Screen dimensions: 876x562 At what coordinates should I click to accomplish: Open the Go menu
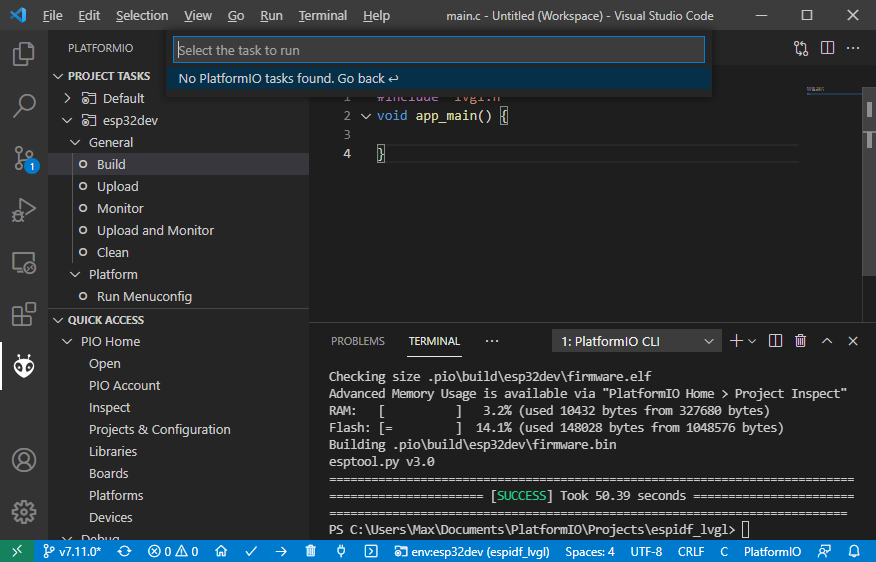(236, 16)
